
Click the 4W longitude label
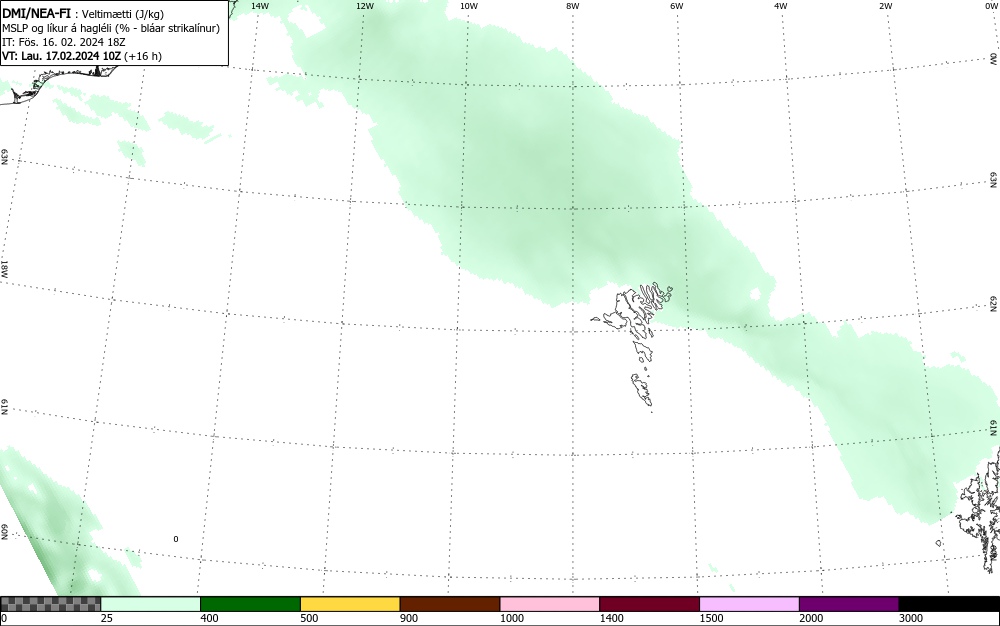[x=781, y=6]
